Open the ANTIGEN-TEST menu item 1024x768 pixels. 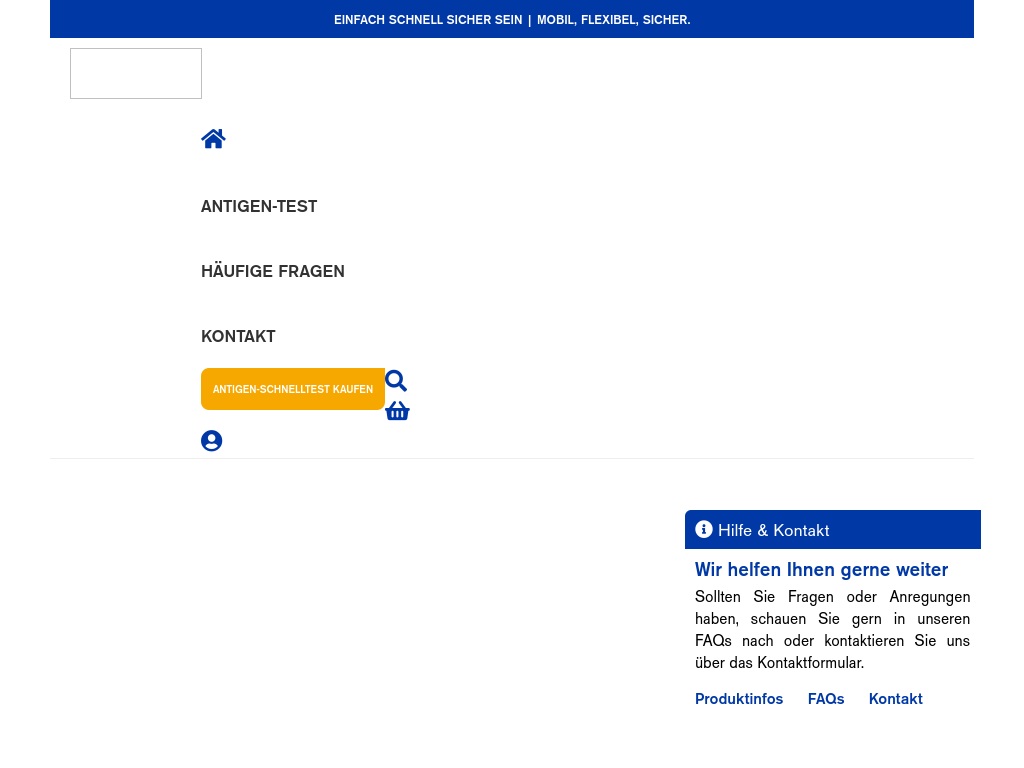click(259, 207)
